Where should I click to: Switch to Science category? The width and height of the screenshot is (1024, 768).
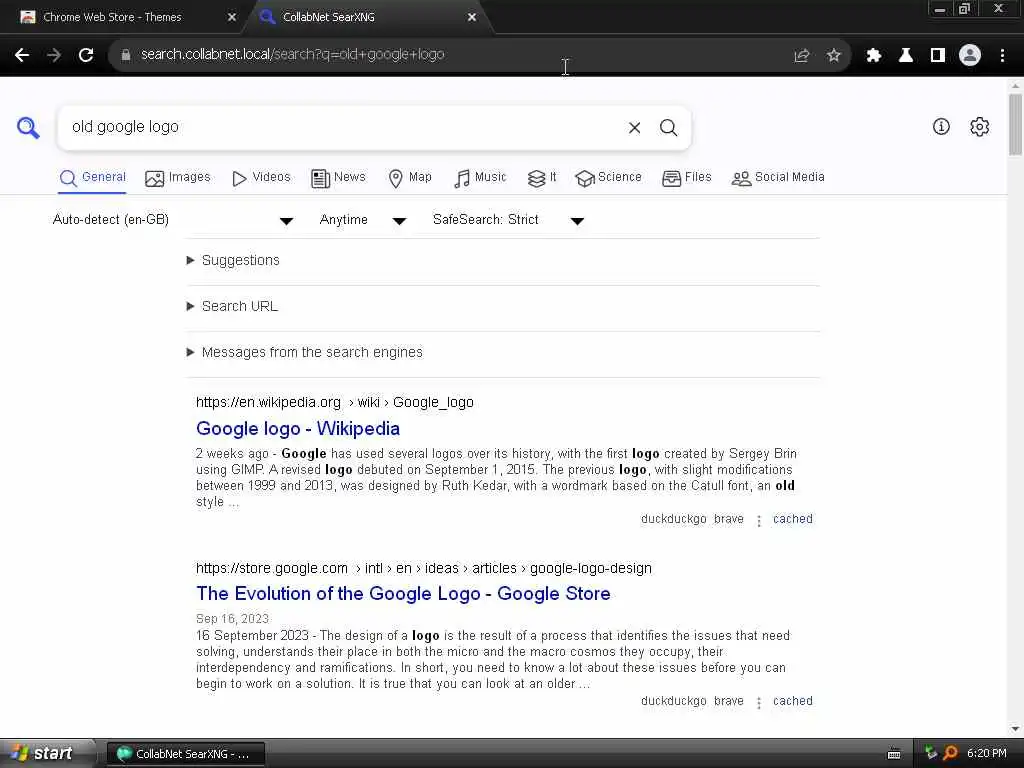click(x=608, y=178)
